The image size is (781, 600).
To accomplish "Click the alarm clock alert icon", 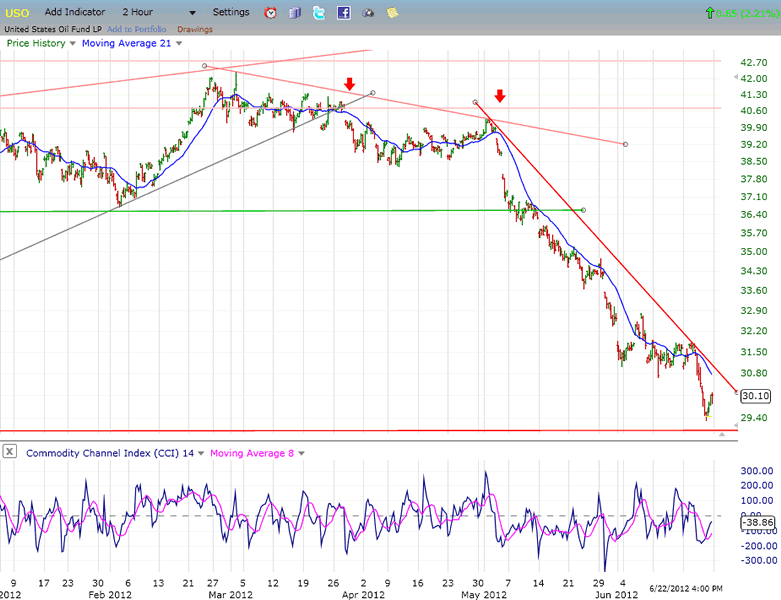I will [x=271, y=13].
